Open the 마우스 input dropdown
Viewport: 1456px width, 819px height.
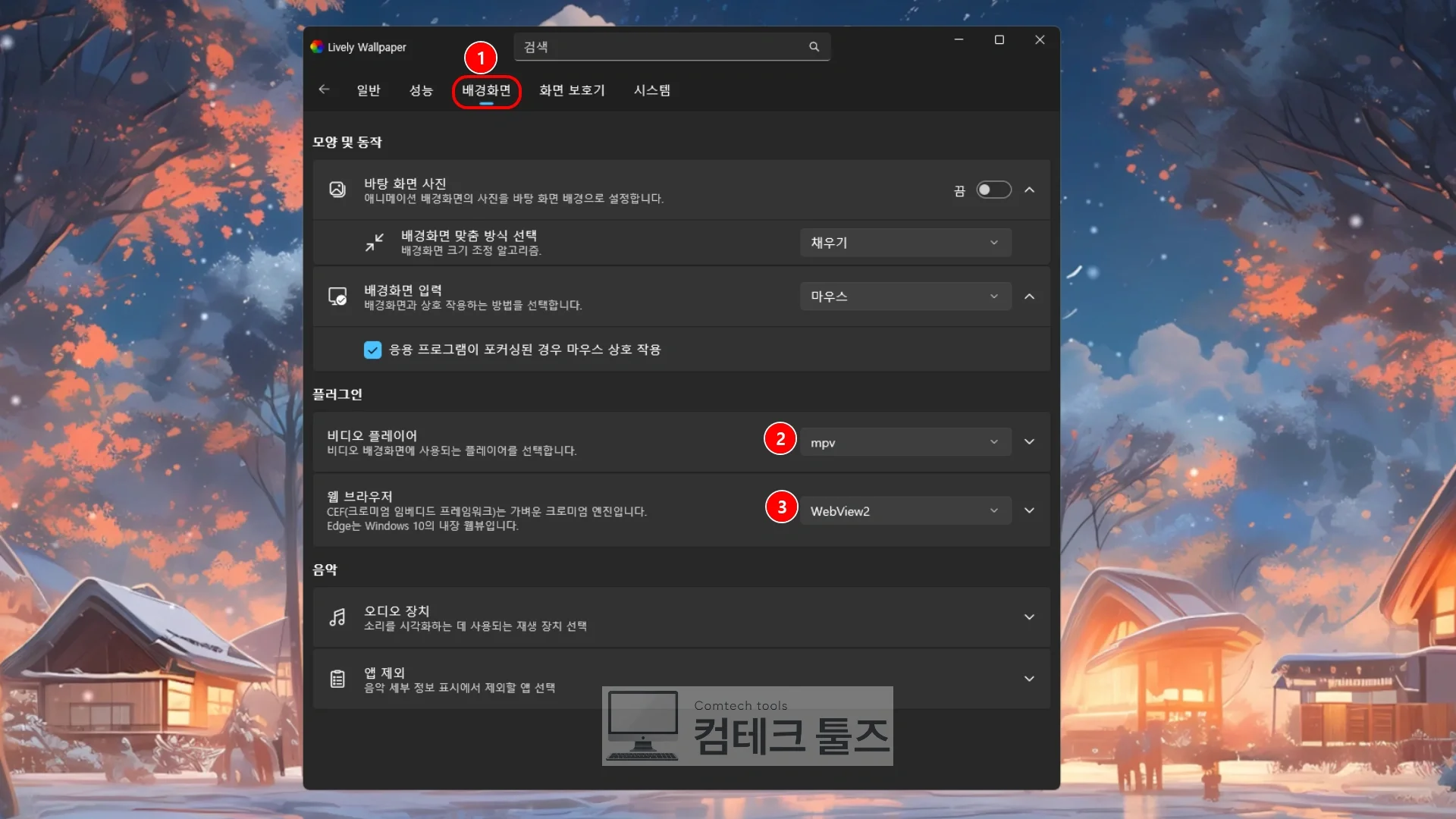click(905, 297)
